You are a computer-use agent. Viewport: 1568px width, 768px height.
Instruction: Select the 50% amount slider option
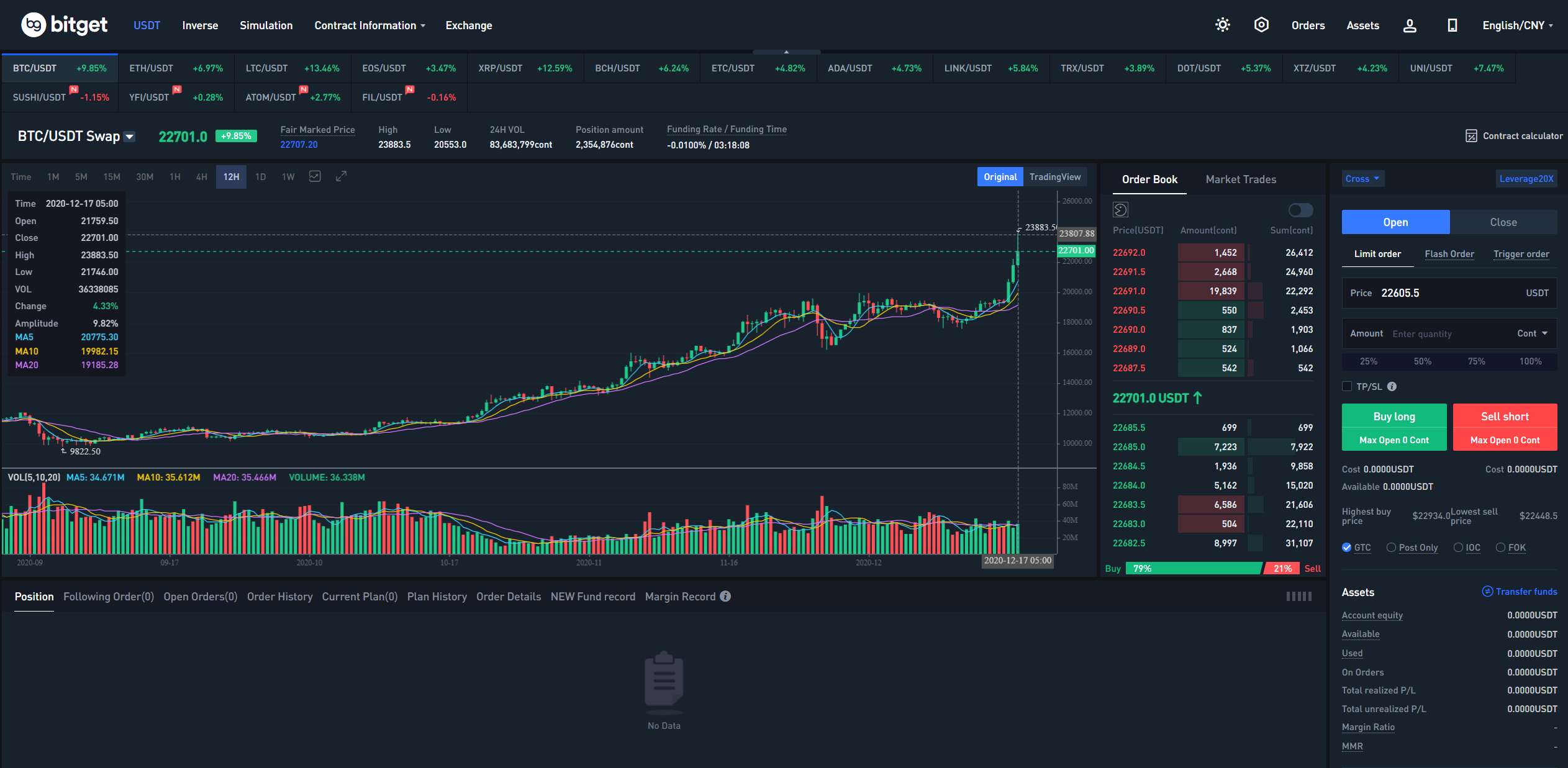point(1422,361)
